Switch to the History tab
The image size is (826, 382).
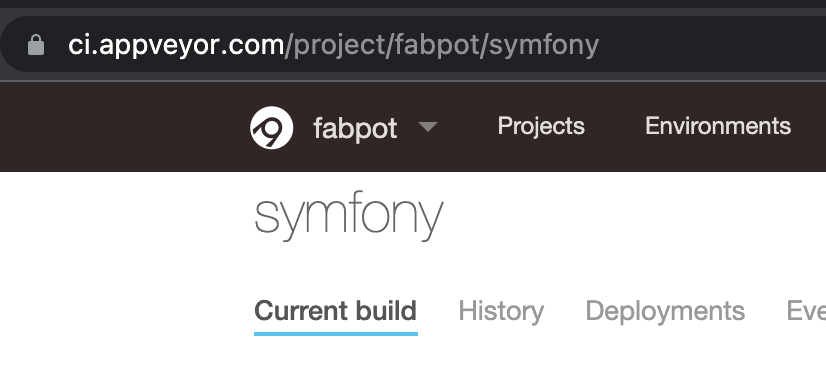pyautogui.click(x=501, y=311)
